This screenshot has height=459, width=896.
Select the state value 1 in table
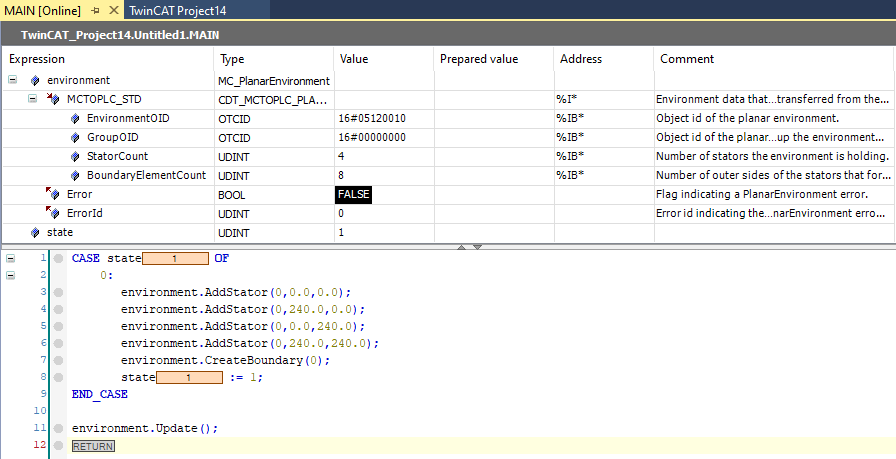[341, 233]
